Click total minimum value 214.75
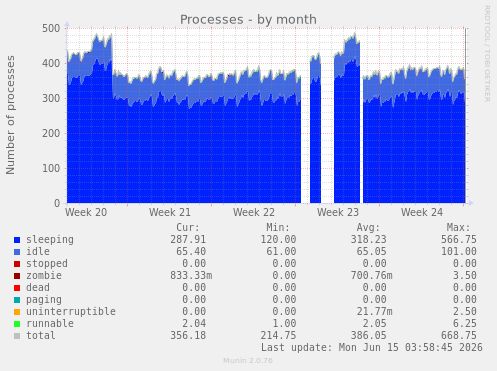Viewport: 497px width, 371px height. click(x=278, y=336)
